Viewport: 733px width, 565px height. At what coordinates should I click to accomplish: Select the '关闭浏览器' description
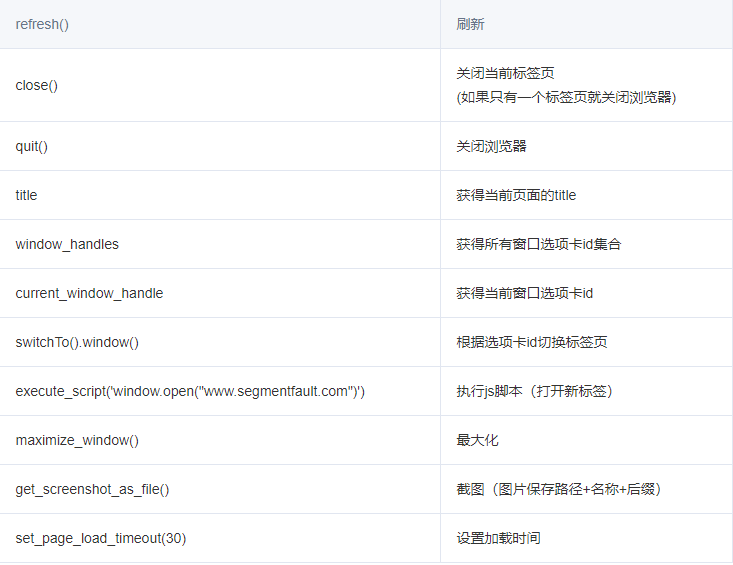point(491,146)
